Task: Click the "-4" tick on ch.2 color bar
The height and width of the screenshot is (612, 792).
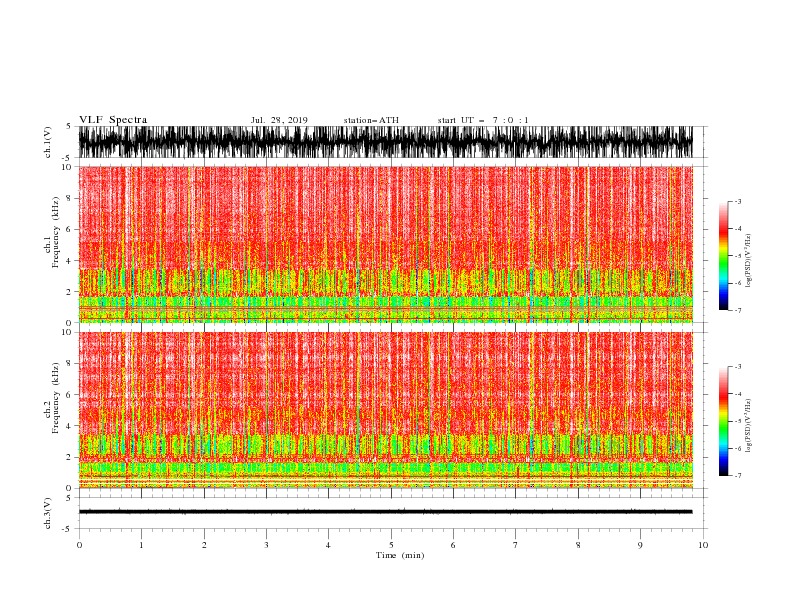Action: pyautogui.click(x=738, y=394)
